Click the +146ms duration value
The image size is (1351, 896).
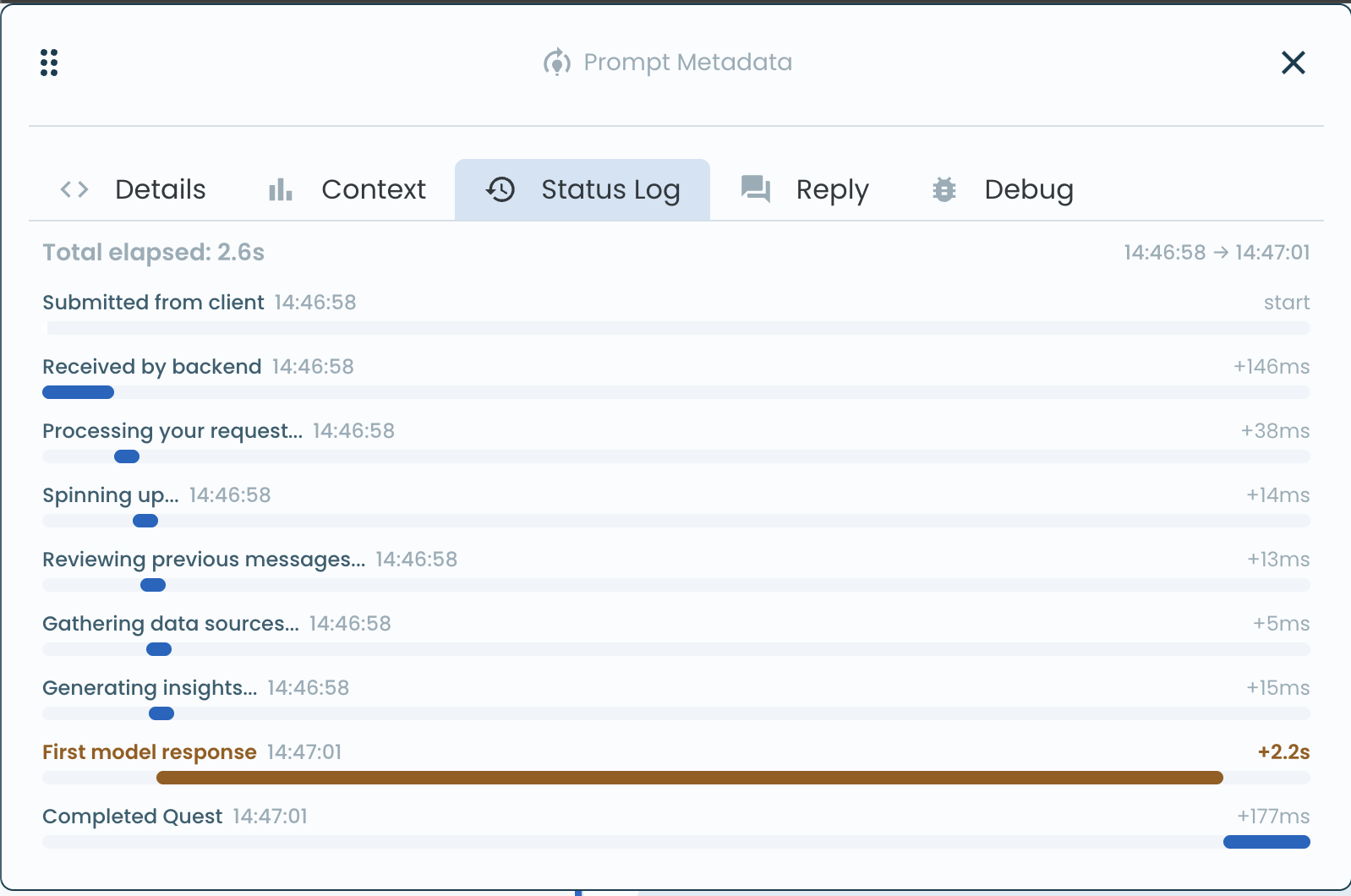[1272, 367]
